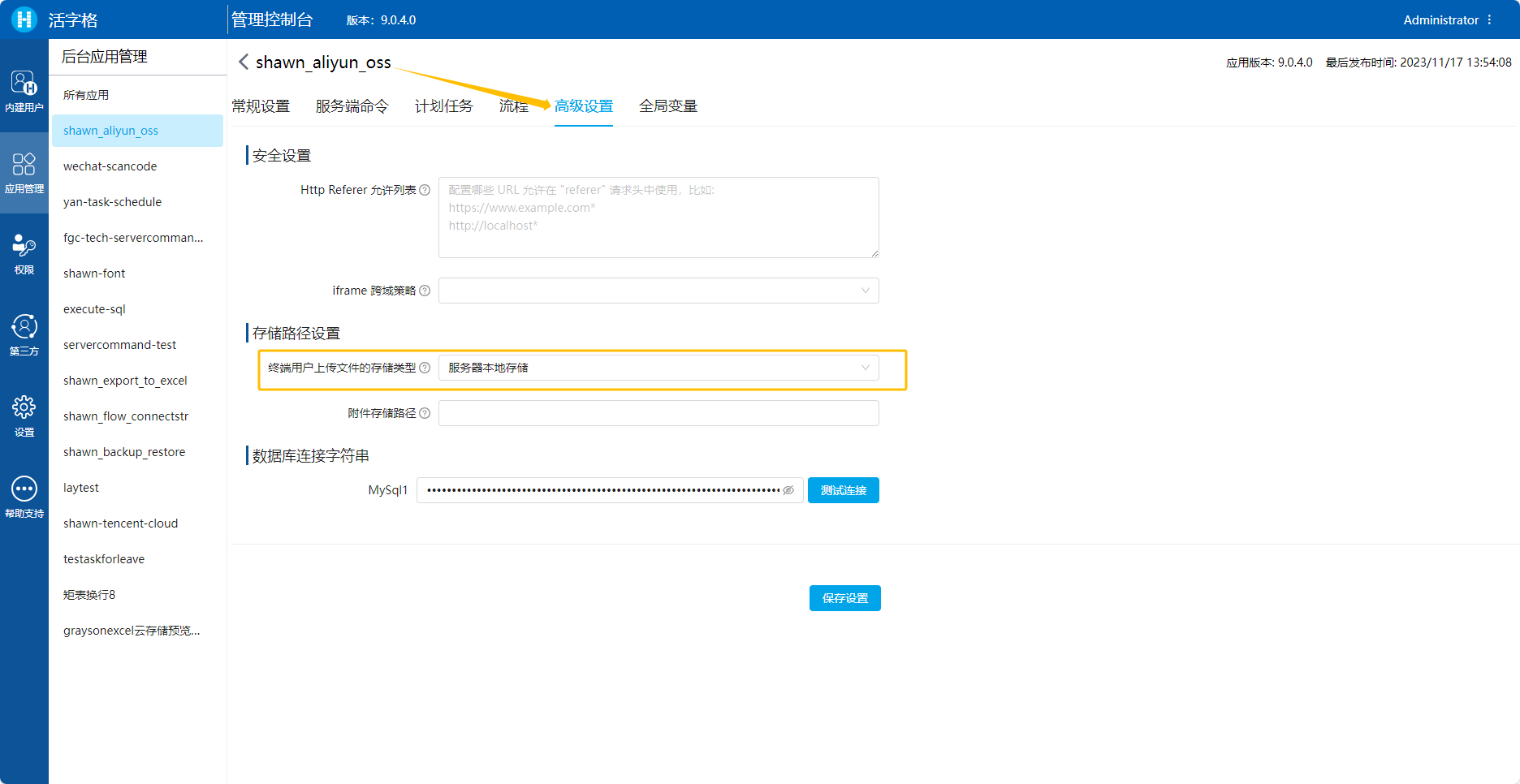Open the 权限 permissions icon
This screenshot has width=1520, height=784.
pyautogui.click(x=24, y=253)
